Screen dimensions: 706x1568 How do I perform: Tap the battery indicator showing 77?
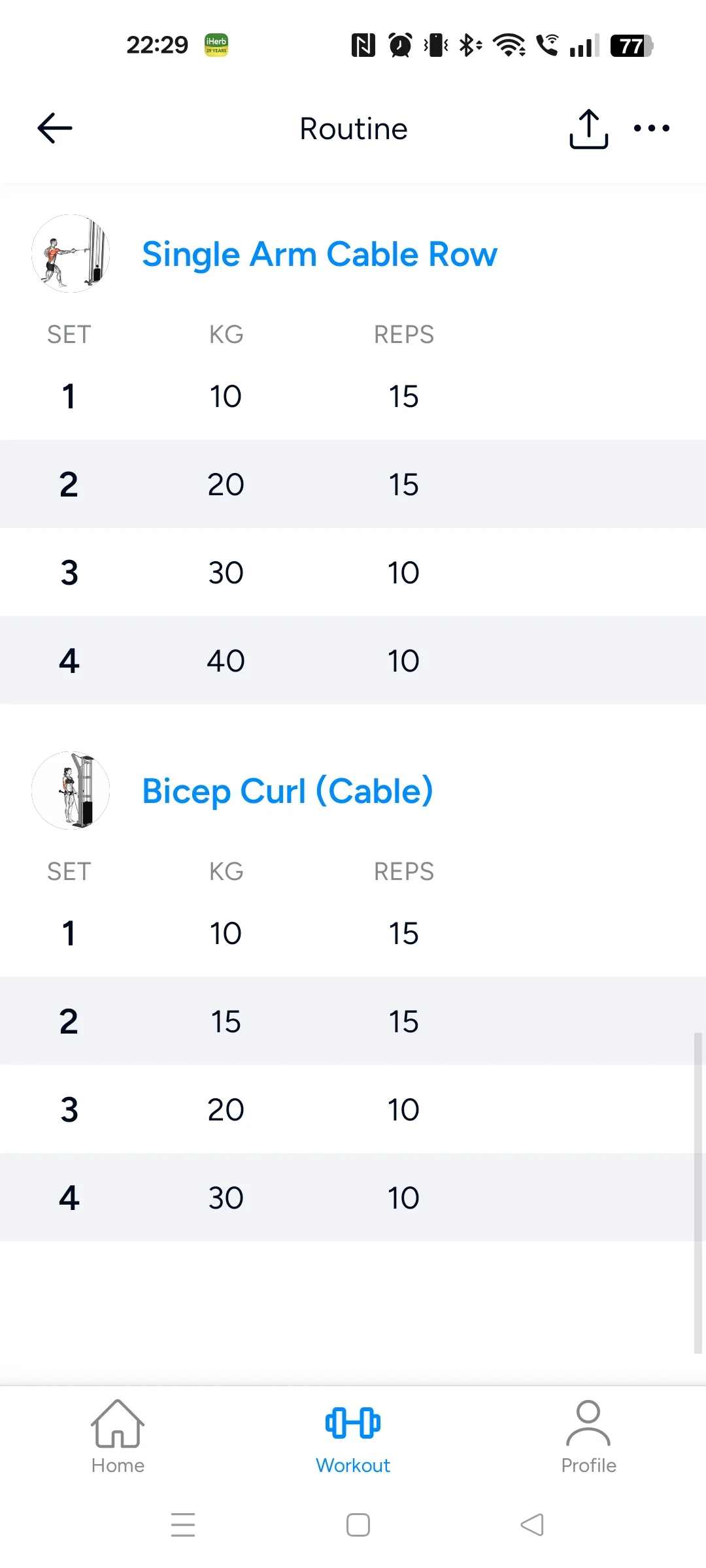(x=631, y=46)
